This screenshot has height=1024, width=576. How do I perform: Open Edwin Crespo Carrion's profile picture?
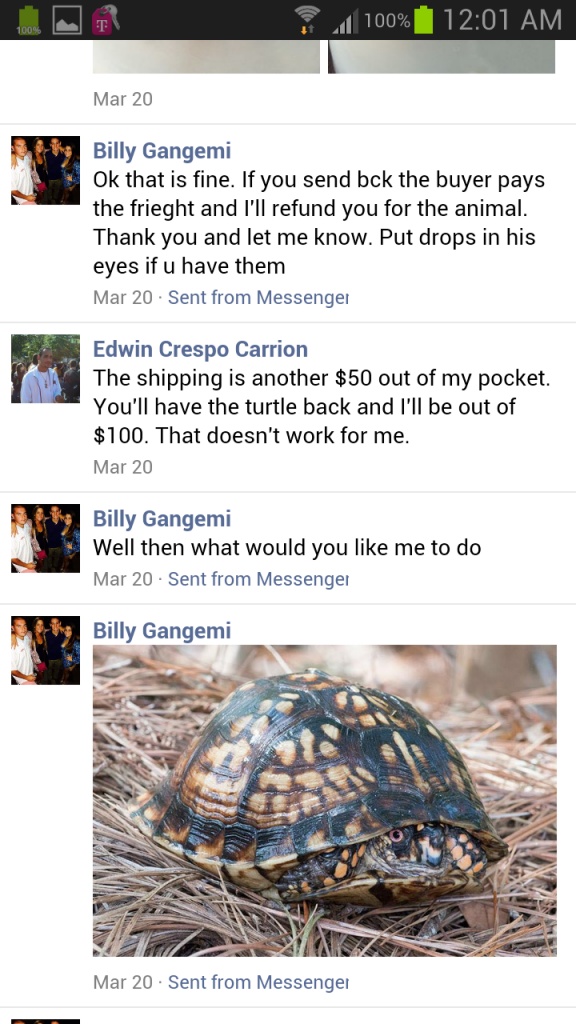point(45,368)
